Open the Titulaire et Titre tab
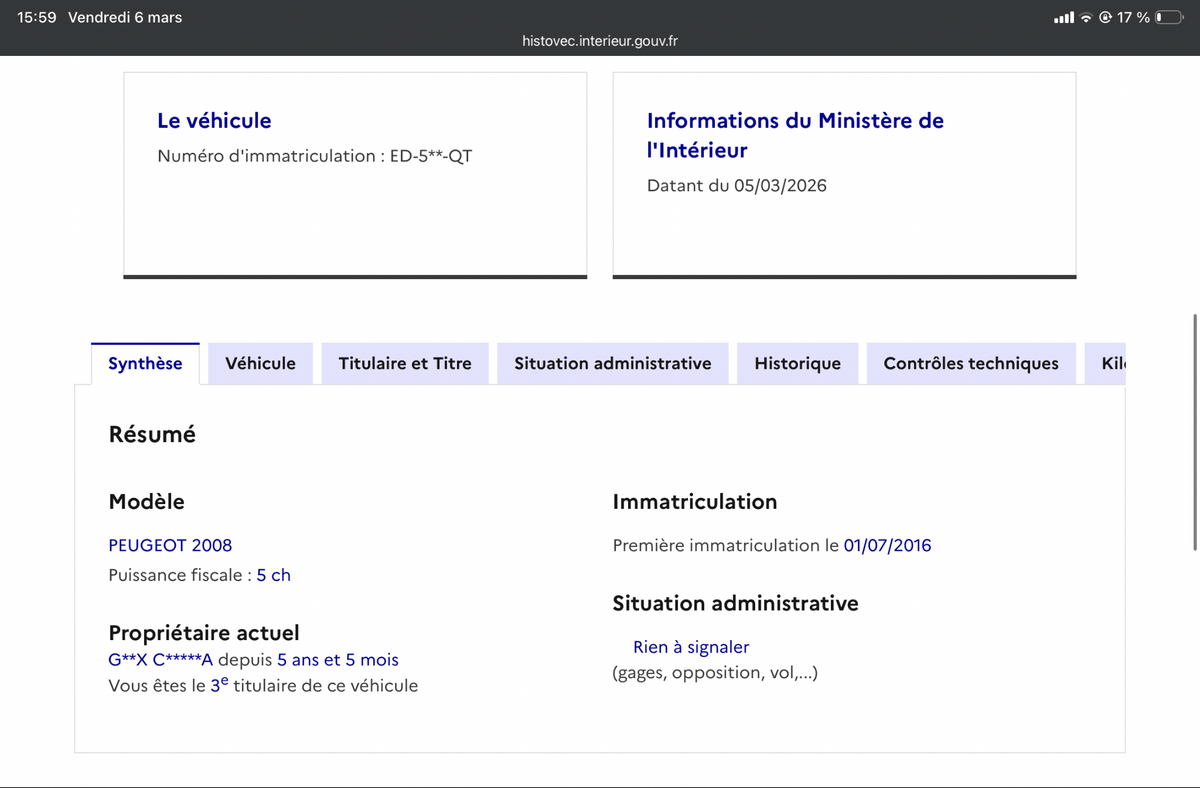This screenshot has height=788, width=1200. 405,364
